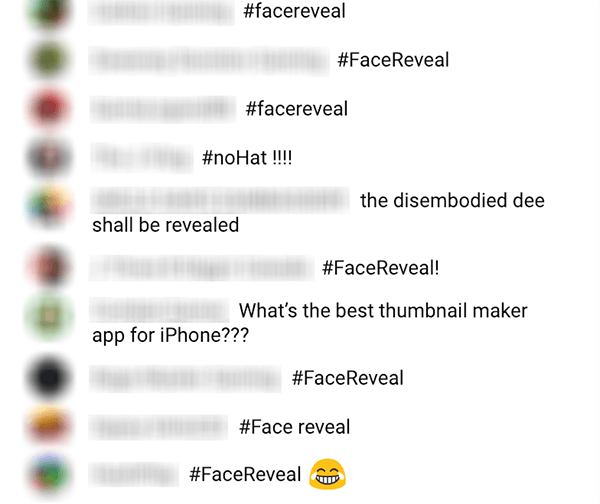Image resolution: width=600 pixels, height=504 pixels.
Task: Open the burger-like orange avatar near #Face reveal
Action: click(49, 426)
